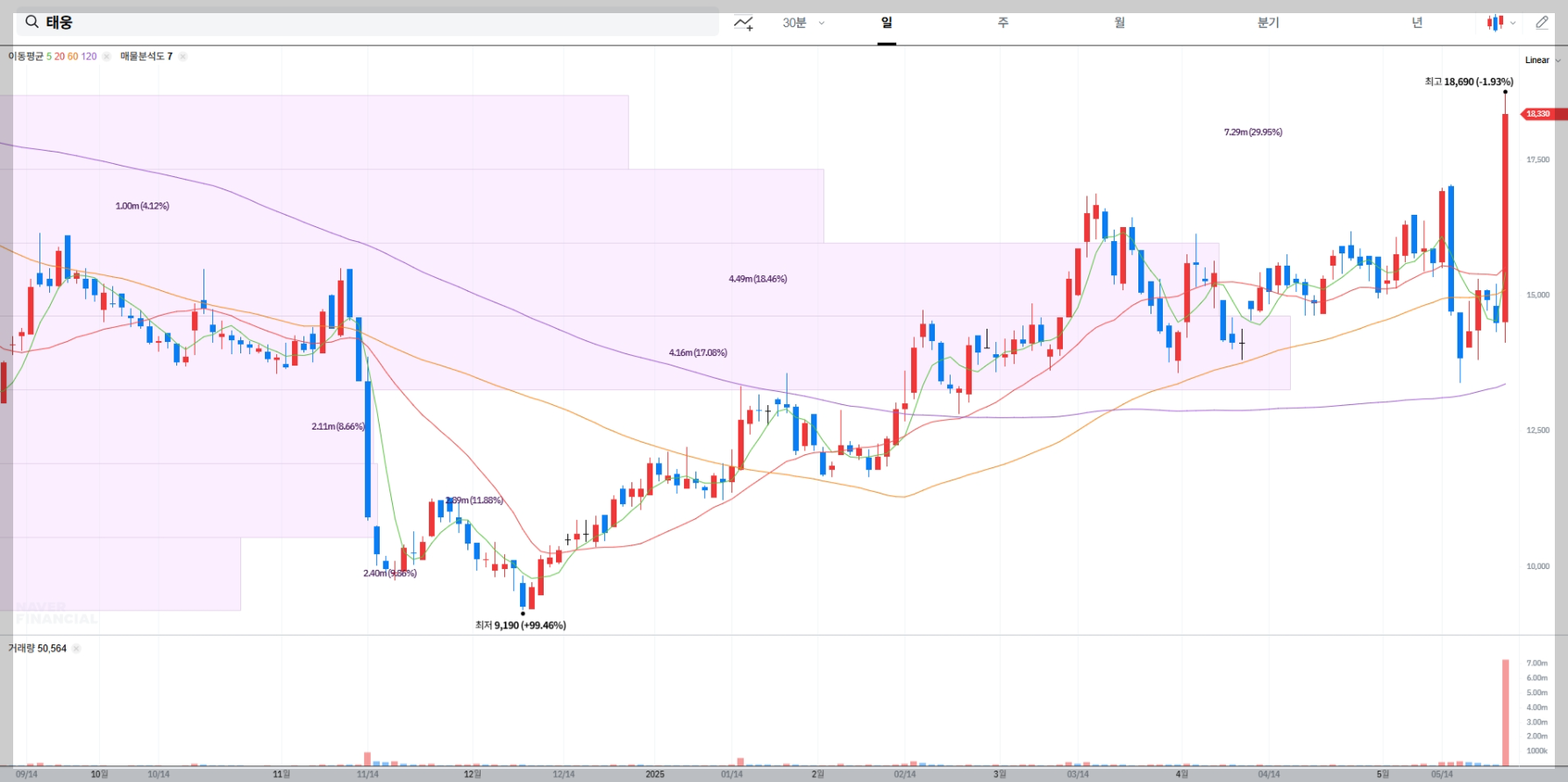The height and width of the screenshot is (782, 1568).
Task: Click the 05/14 date axis label
Action: point(1442,774)
